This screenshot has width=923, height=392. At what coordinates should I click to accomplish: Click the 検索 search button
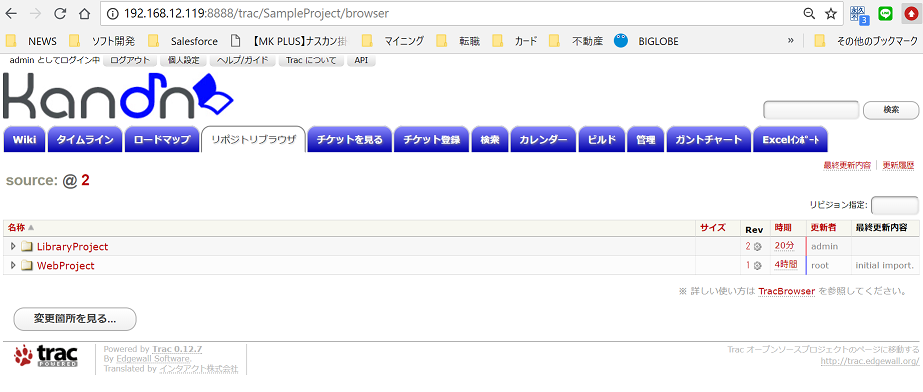pos(891,109)
